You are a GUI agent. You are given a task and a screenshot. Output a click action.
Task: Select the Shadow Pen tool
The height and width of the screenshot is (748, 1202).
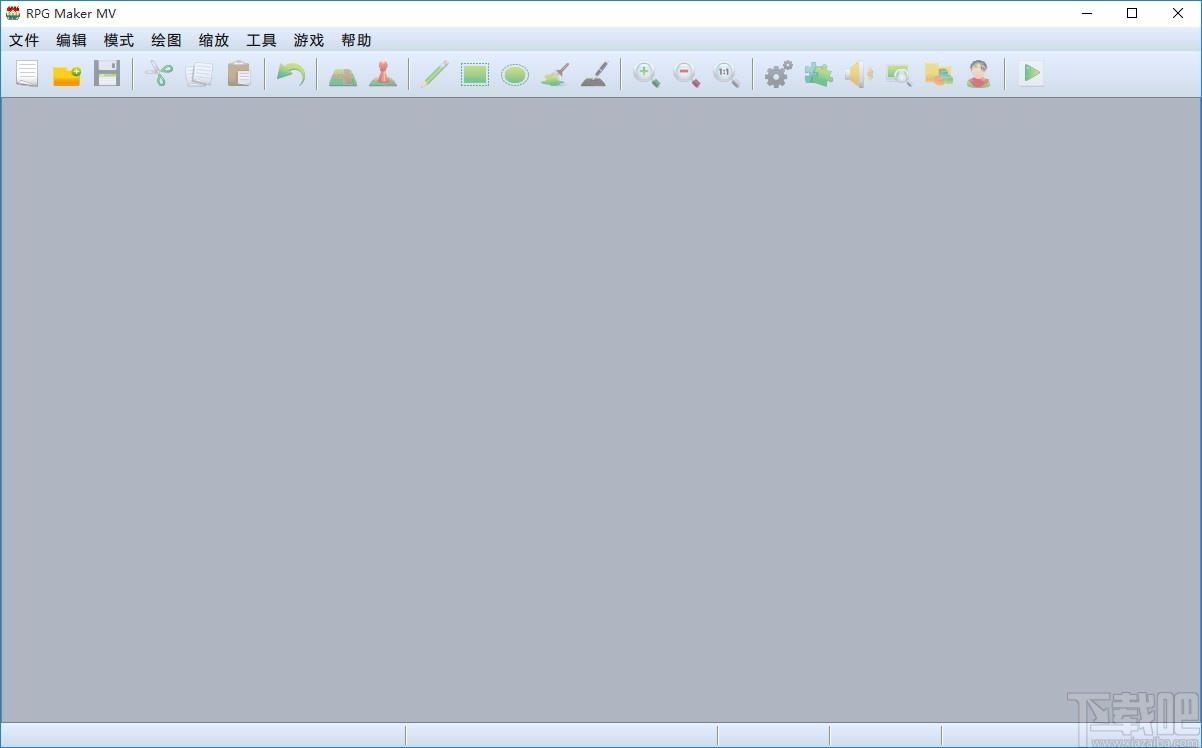[594, 73]
